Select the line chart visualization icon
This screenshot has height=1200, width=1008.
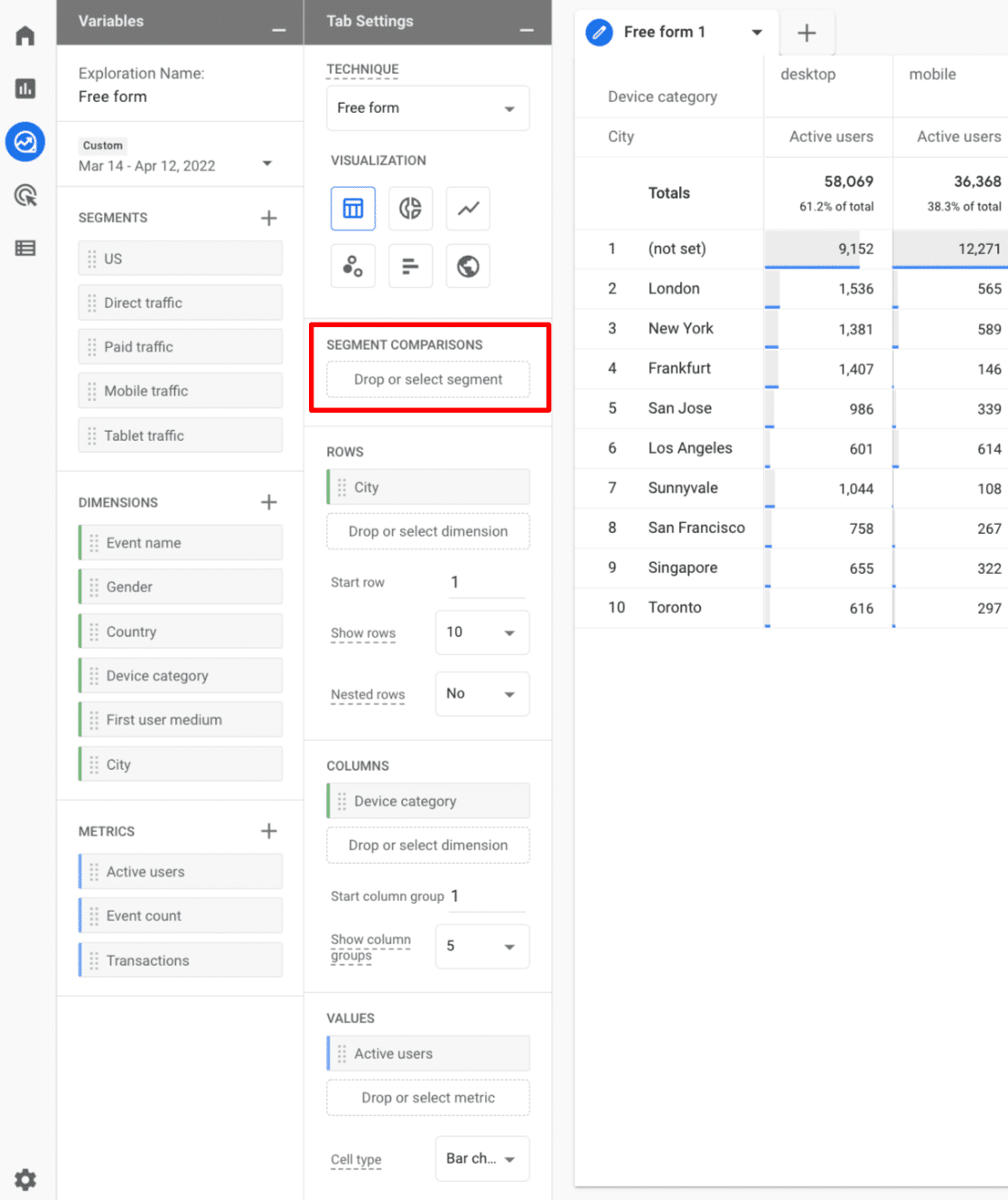click(x=468, y=209)
